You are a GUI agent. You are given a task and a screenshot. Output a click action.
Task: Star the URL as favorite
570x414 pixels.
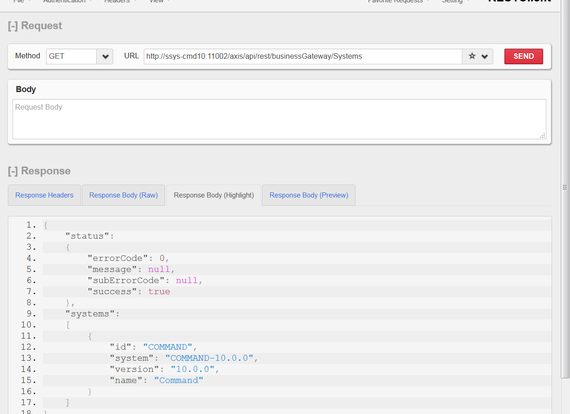472,56
